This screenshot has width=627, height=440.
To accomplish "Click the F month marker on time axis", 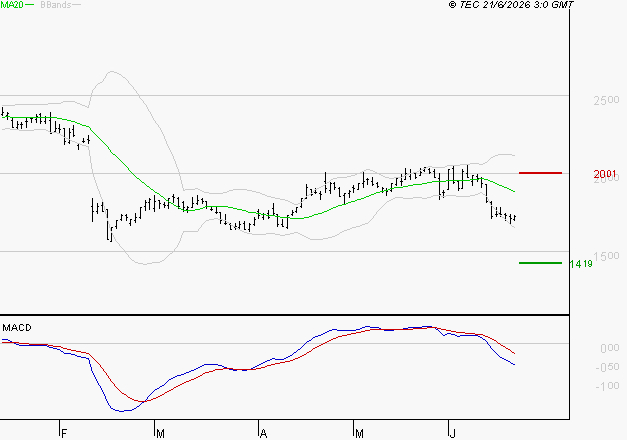I will pos(64,433).
